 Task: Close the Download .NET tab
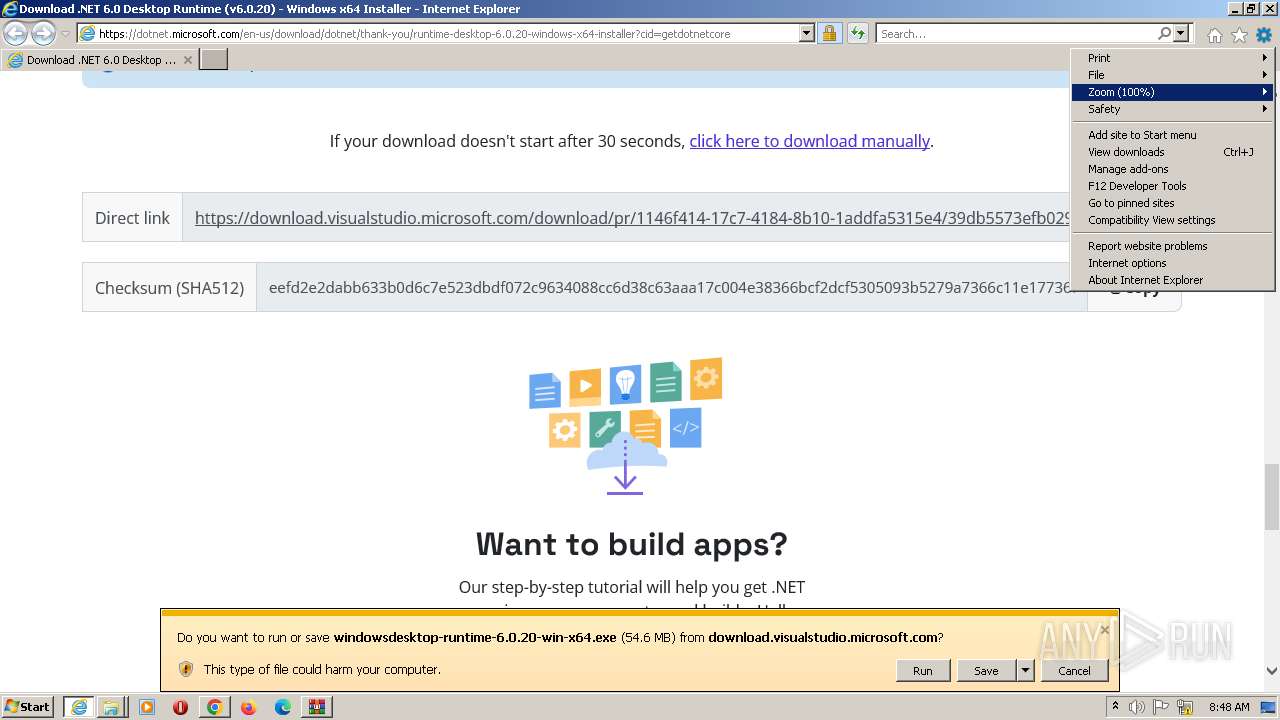point(187,60)
